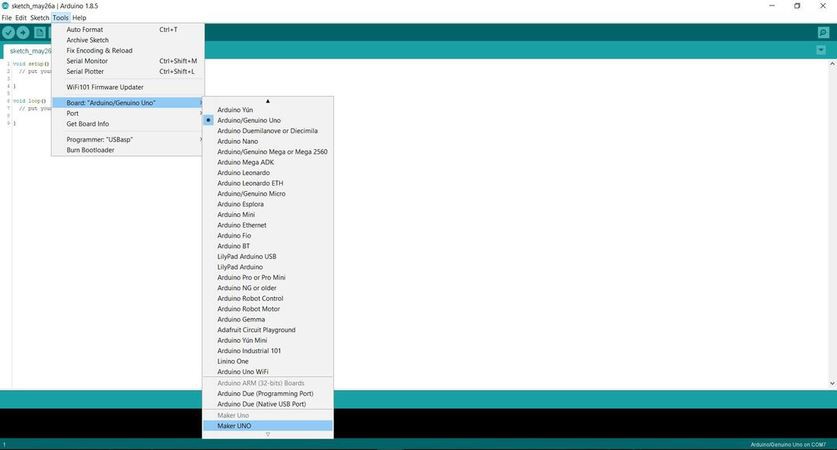The height and width of the screenshot is (450, 837).
Task: Choose LilyPad Arduino board
Action: click(267, 267)
